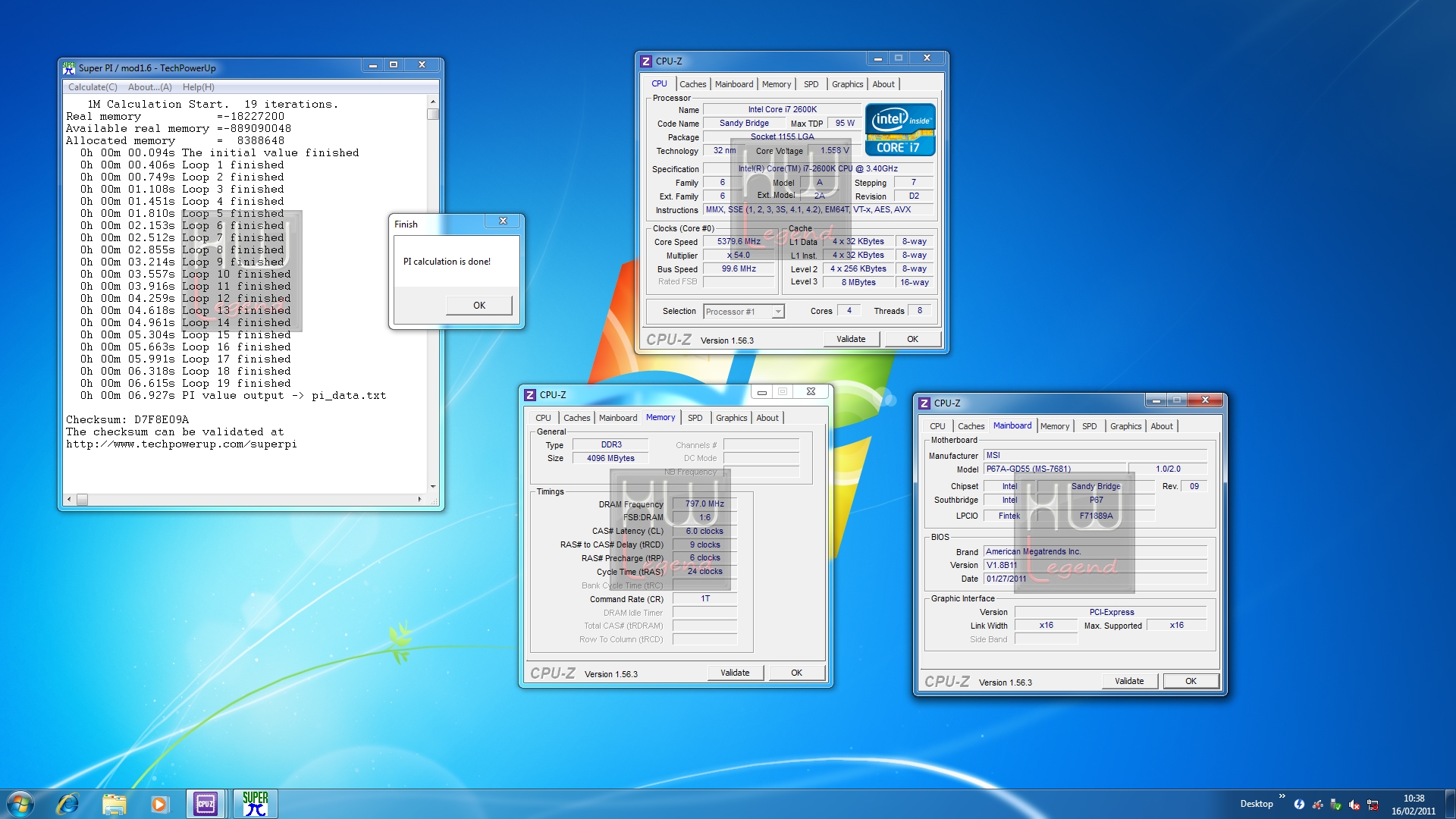Click the Z icon in the processor CPU-Z title bar
1456x819 pixels.
[x=646, y=61]
